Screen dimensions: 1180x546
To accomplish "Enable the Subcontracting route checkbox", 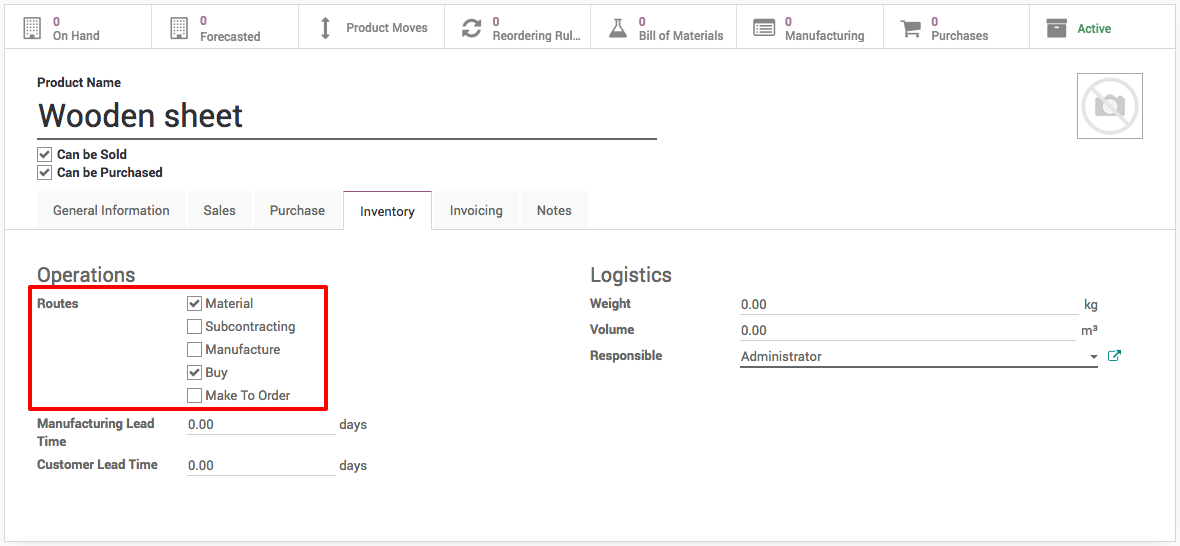I will pos(194,326).
